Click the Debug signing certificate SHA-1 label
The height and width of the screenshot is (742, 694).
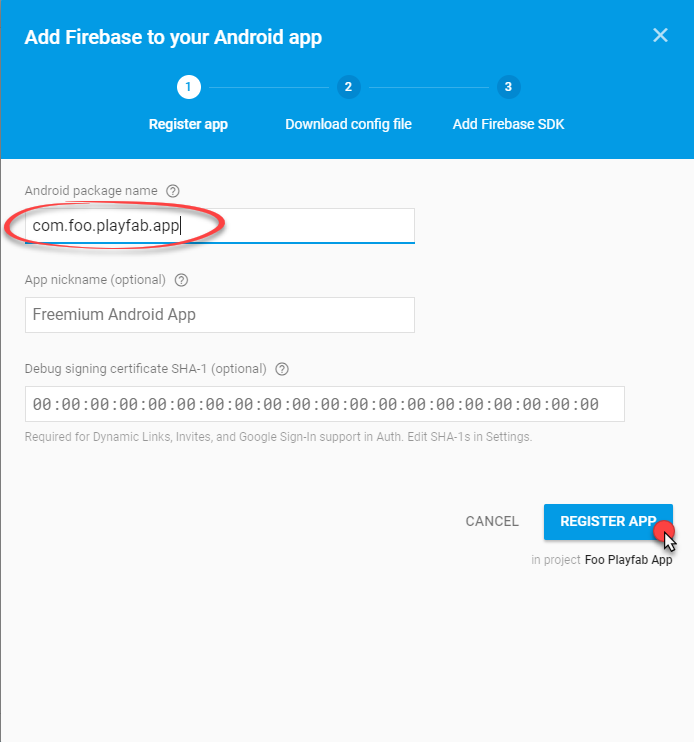tap(145, 369)
